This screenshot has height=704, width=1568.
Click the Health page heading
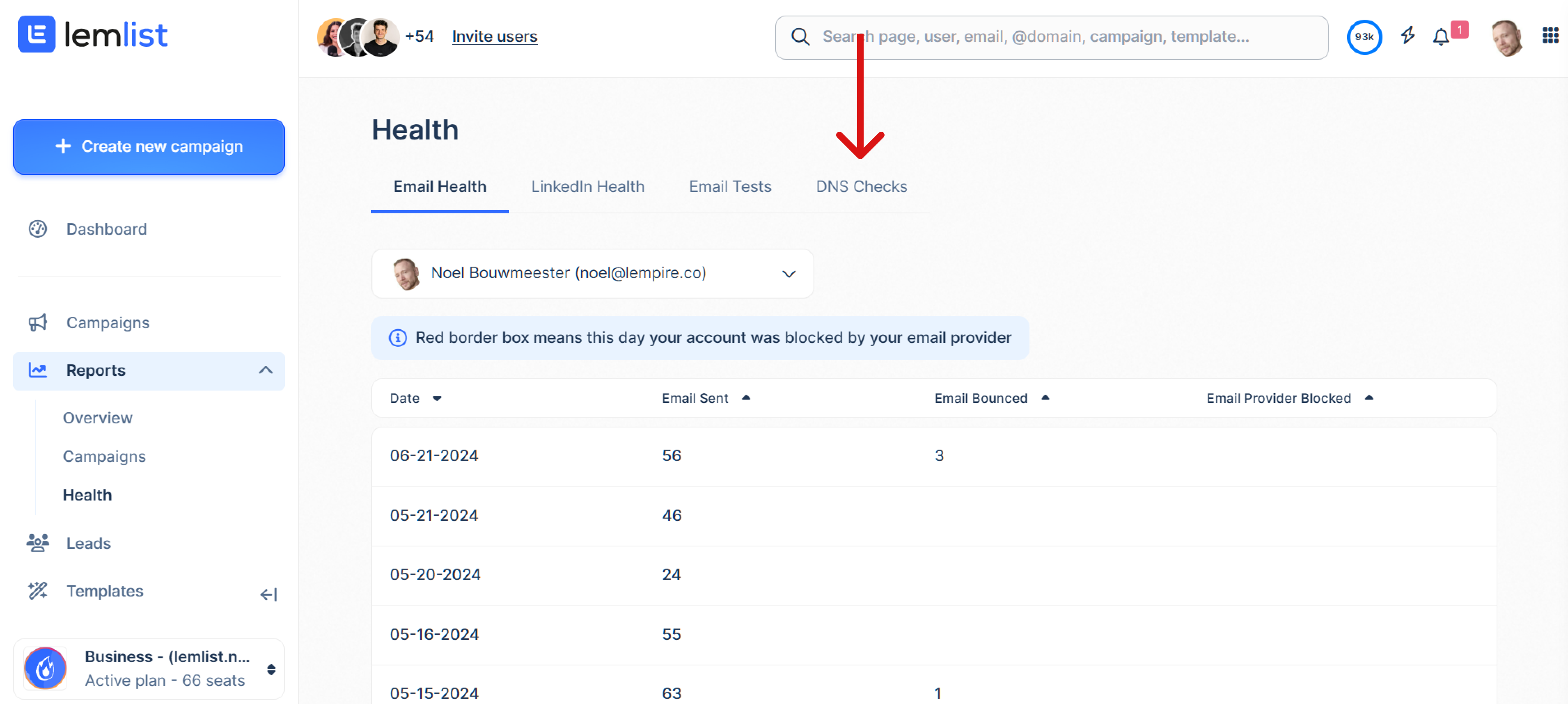[415, 130]
